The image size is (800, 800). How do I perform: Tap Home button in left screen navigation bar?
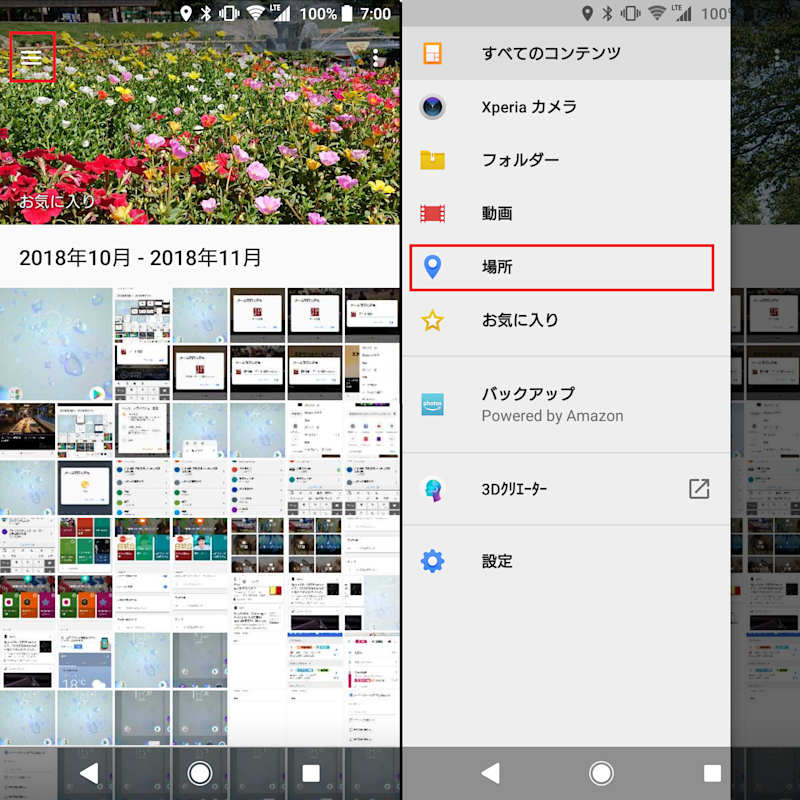click(199, 773)
